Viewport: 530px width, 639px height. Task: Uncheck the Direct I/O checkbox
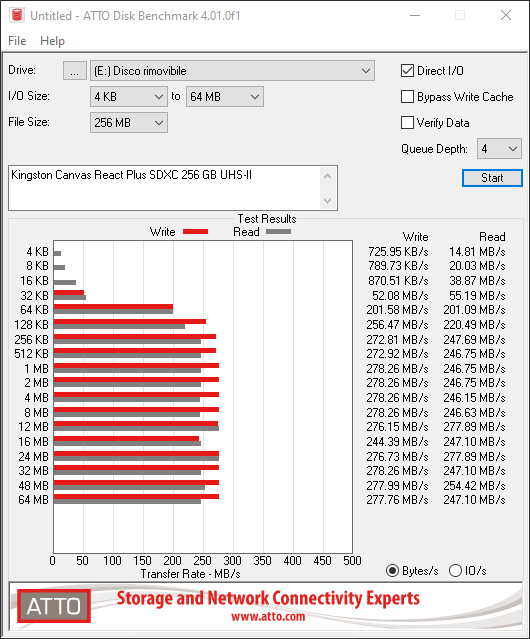(407, 71)
